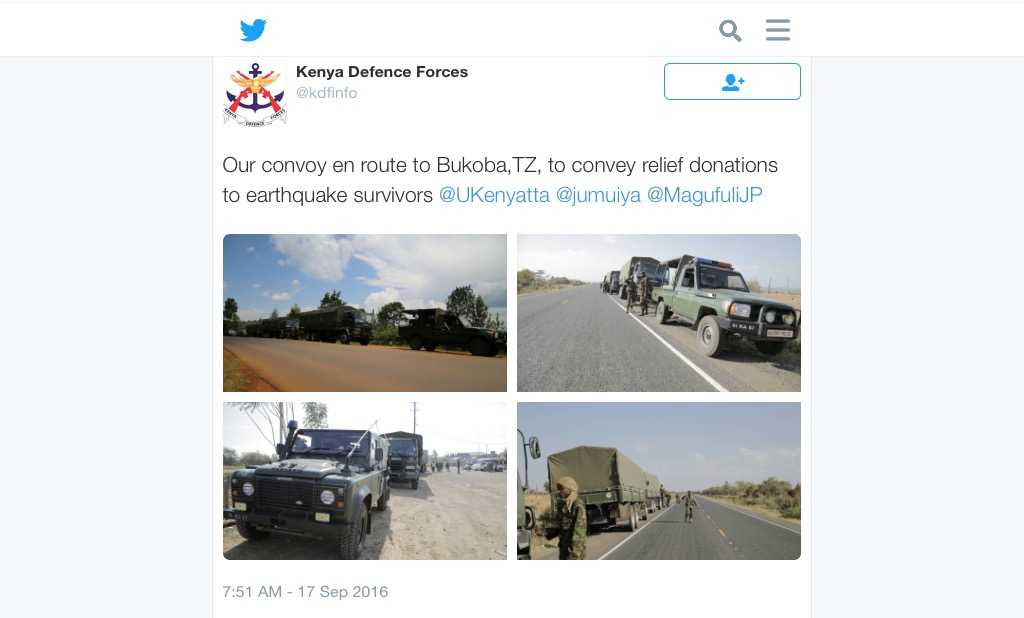Image resolution: width=1024 pixels, height=618 pixels.
Task: Open the Kenya Defence Forces avatar
Action: click(255, 94)
